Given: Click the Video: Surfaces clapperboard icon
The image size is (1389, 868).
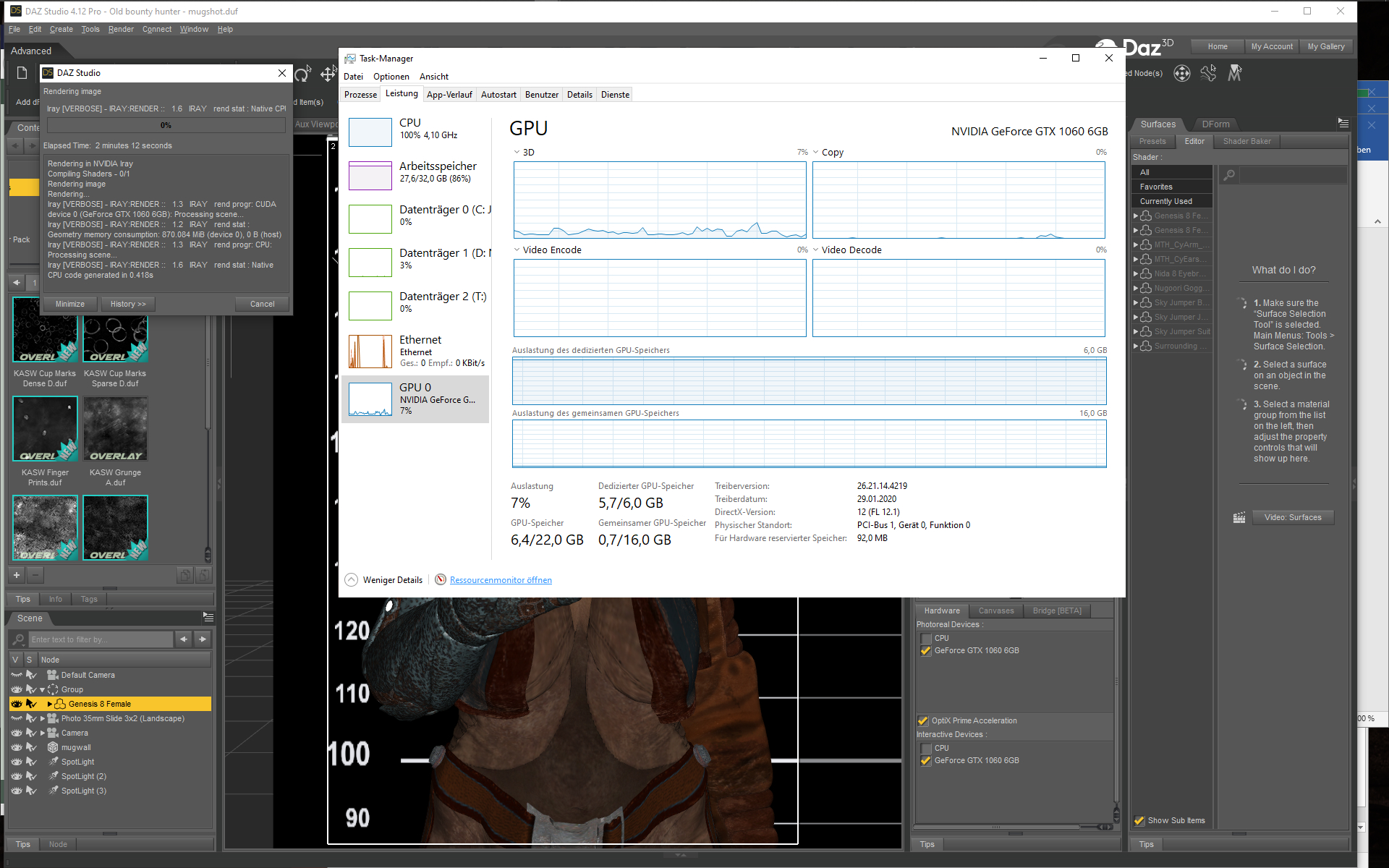Looking at the screenshot, I should point(1239,517).
